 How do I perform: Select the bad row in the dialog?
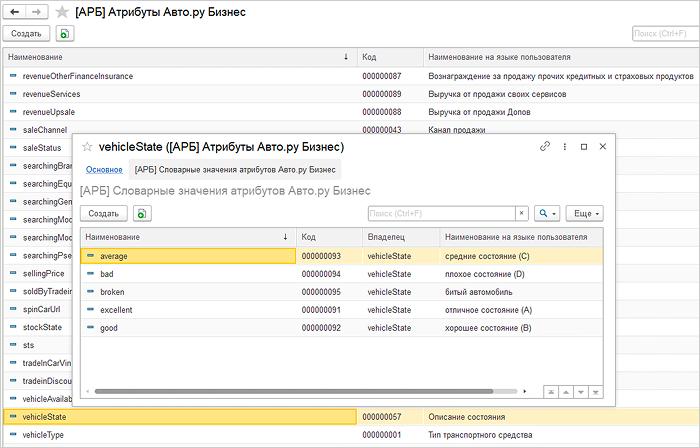[342, 274]
